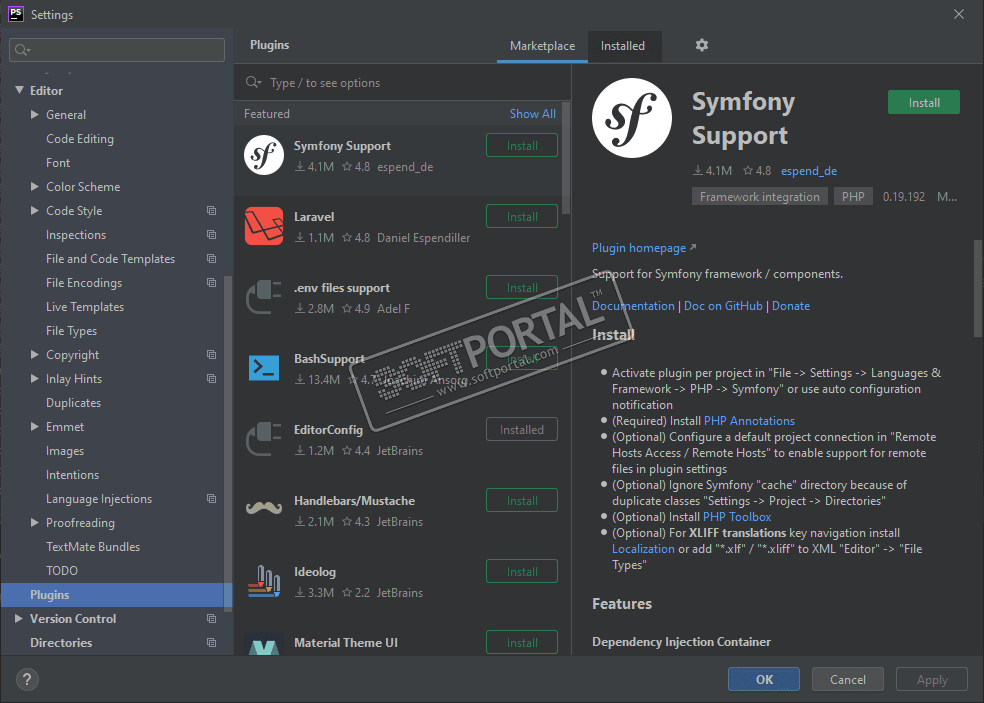
Task: Focus the settings search field
Action: click(117, 50)
